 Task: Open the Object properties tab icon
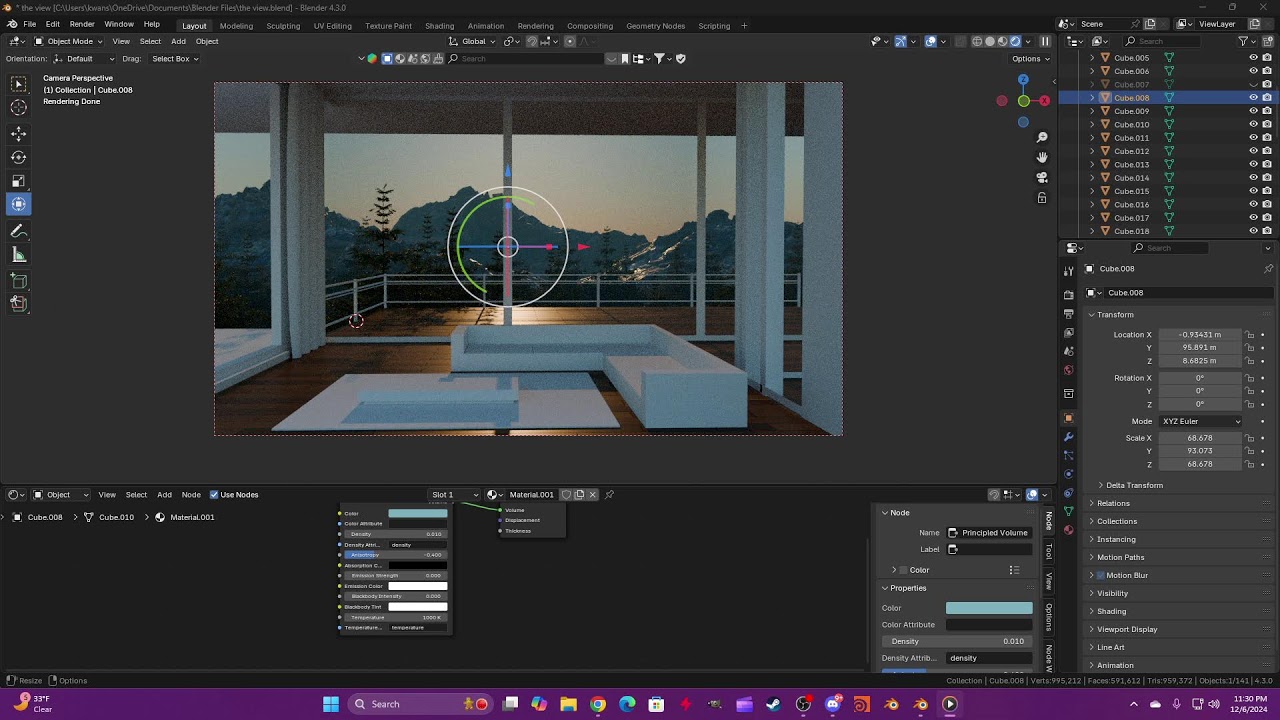point(1068,418)
